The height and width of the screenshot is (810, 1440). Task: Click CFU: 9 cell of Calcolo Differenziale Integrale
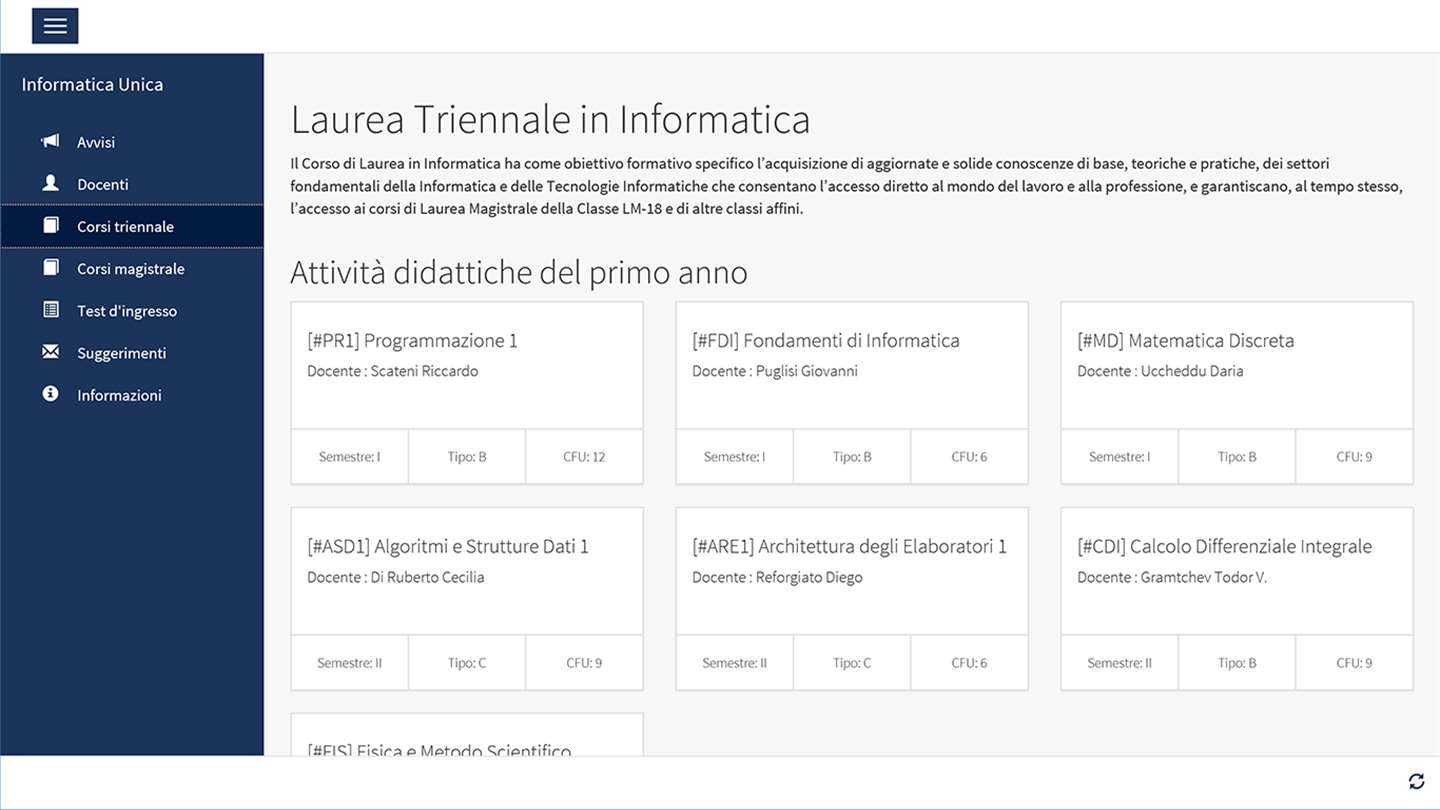click(x=1354, y=663)
